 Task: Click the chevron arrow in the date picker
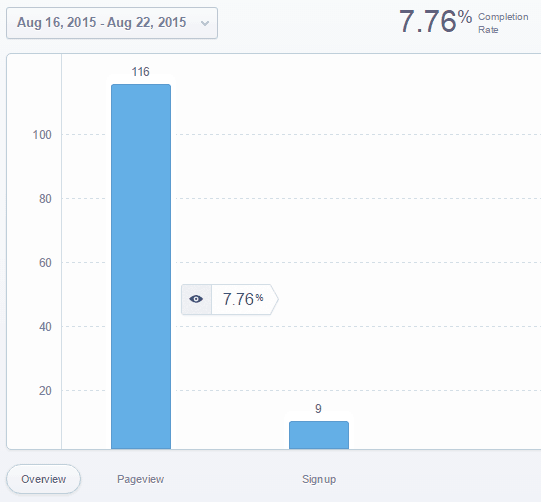click(x=205, y=23)
